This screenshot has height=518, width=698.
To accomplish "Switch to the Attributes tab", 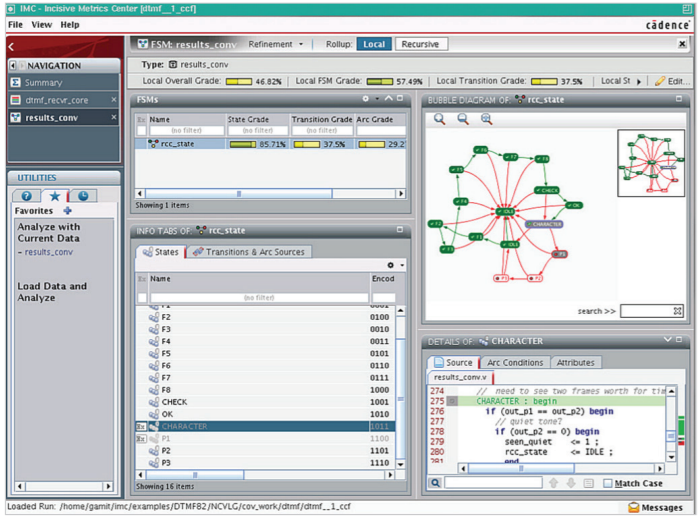I will click(576, 362).
